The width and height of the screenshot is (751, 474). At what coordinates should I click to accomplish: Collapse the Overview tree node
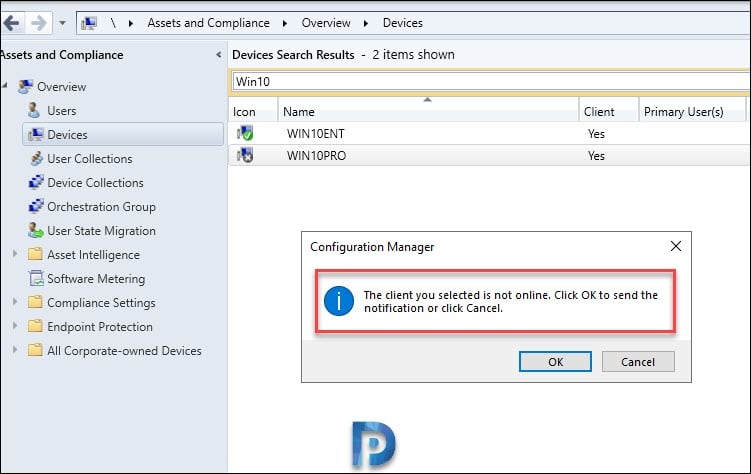[5, 85]
